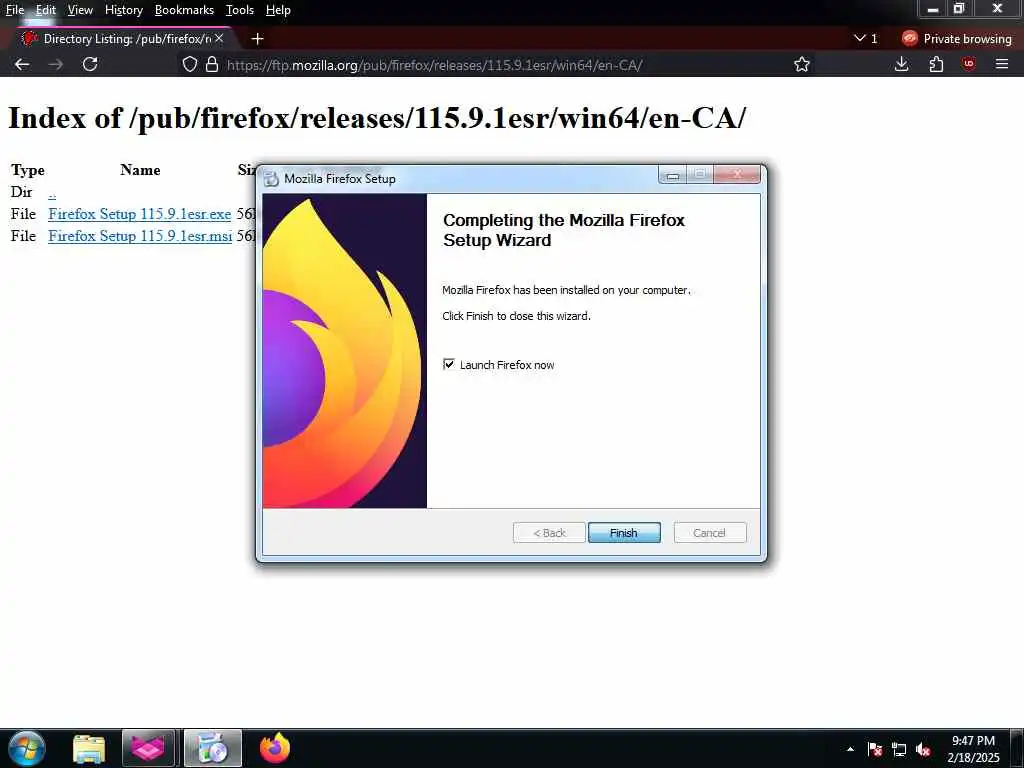The width and height of the screenshot is (1024, 768).
Task: Open the pink taskbar application
Action: click(x=148, y=748)
